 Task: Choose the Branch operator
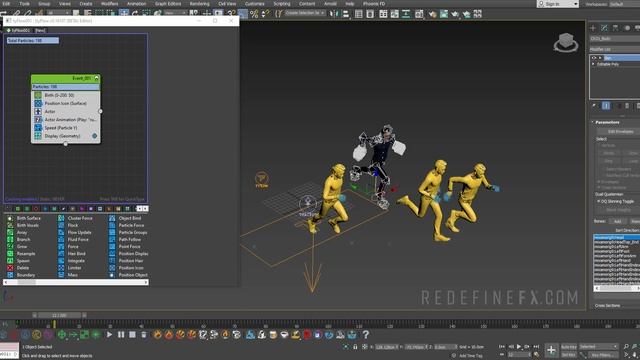click(18, 240)
